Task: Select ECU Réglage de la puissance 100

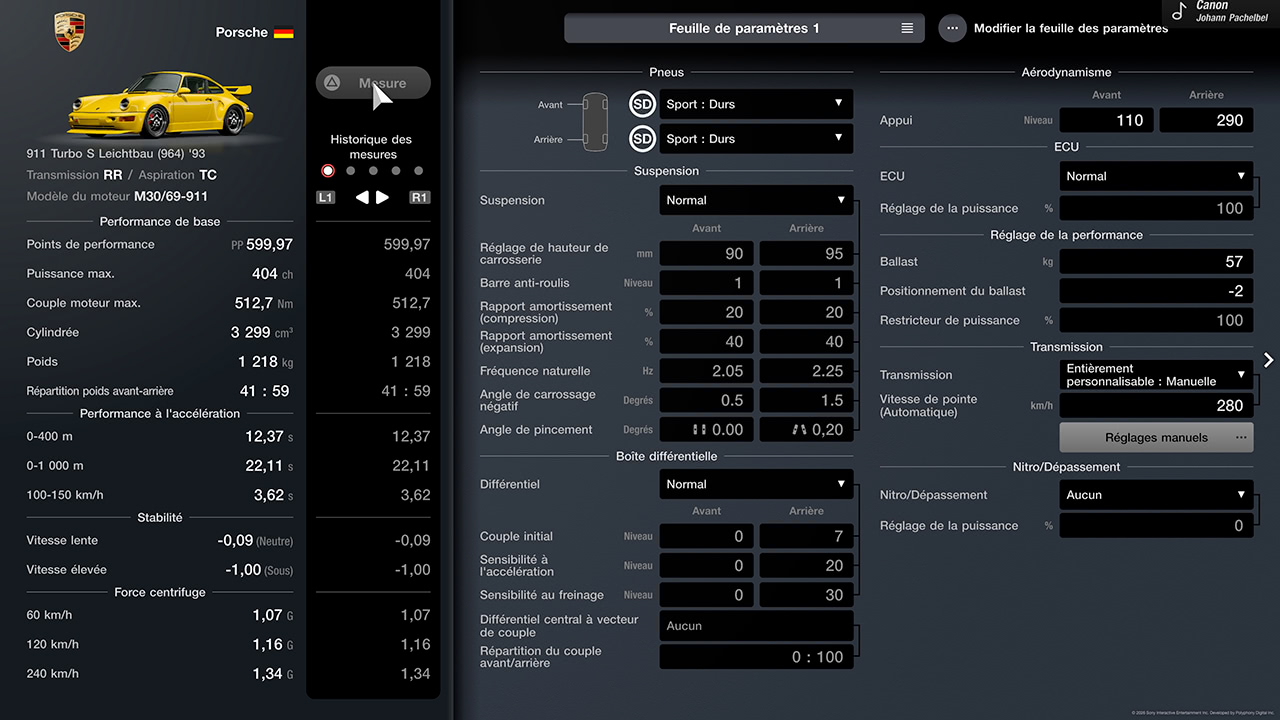Action: coord(1157,208)
